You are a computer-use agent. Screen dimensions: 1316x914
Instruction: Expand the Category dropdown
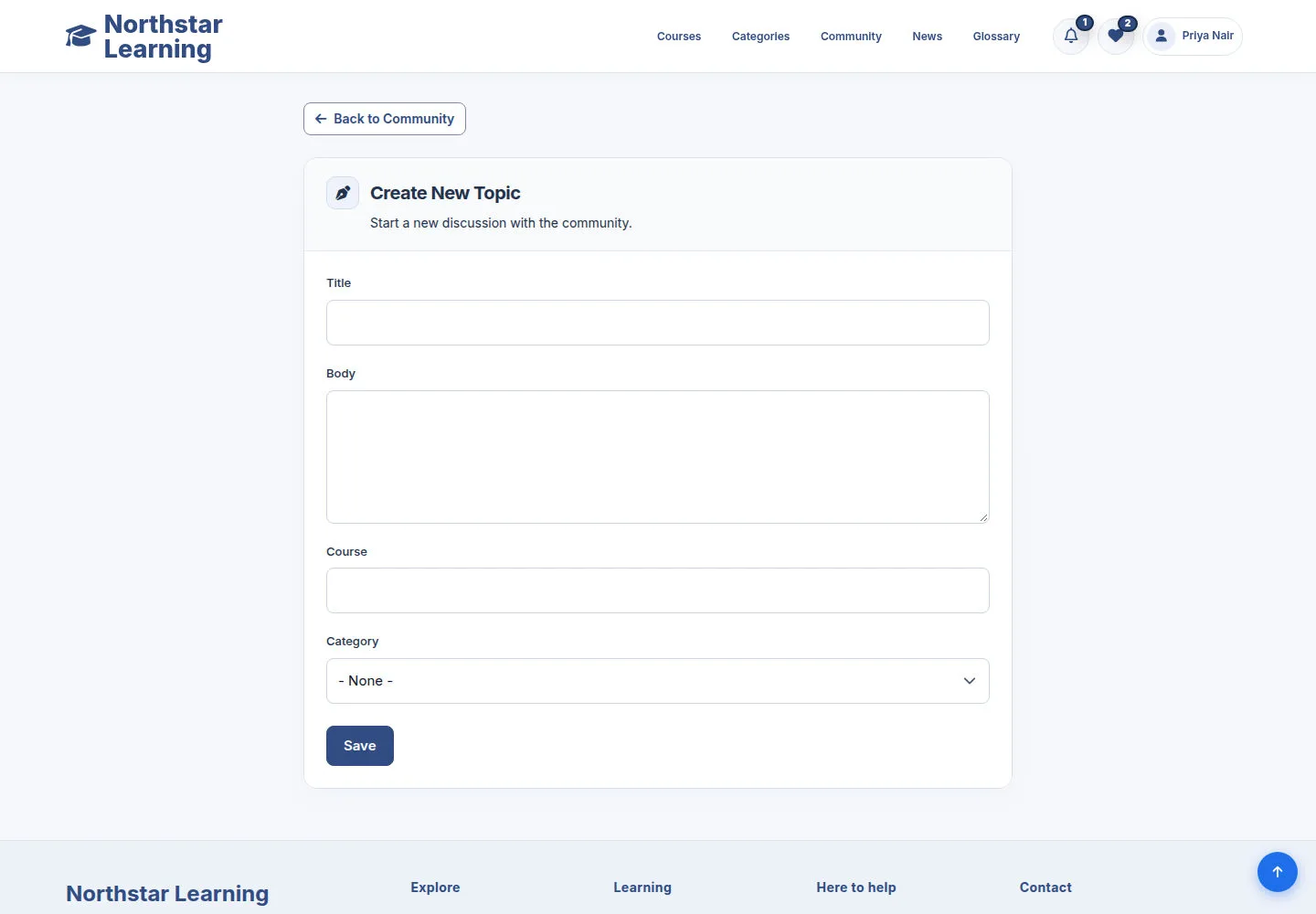[x=658, y=681]
